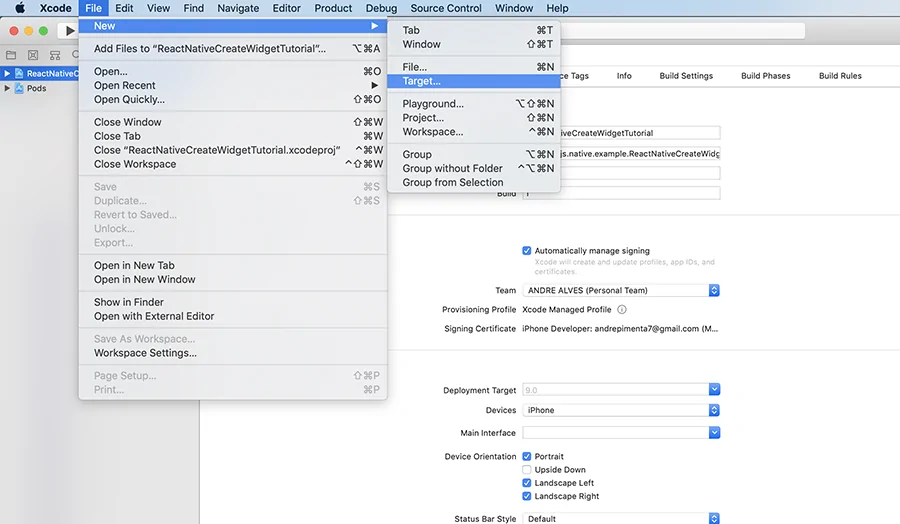This screenshot has width=900, height=524.
Task: Choose Close Tab menu item
Action: point(232,136)
